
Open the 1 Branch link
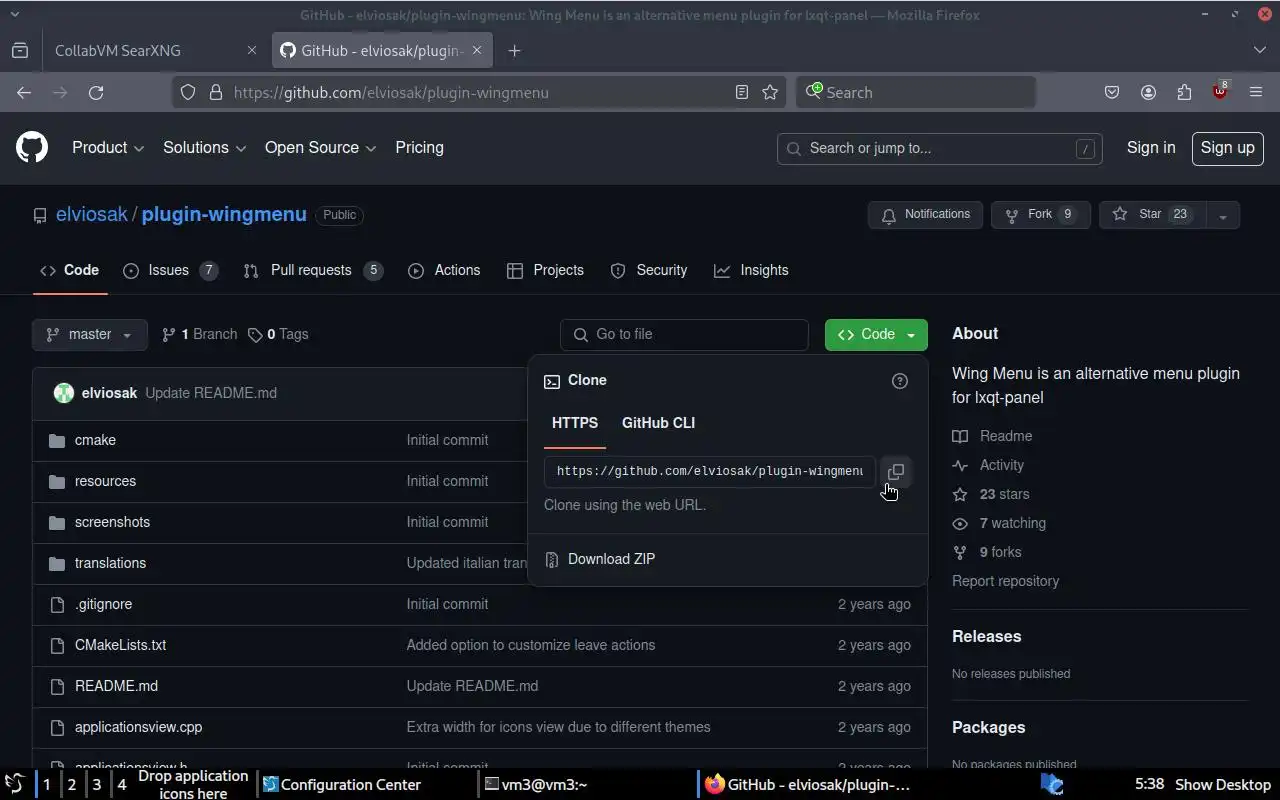[200, 334]
